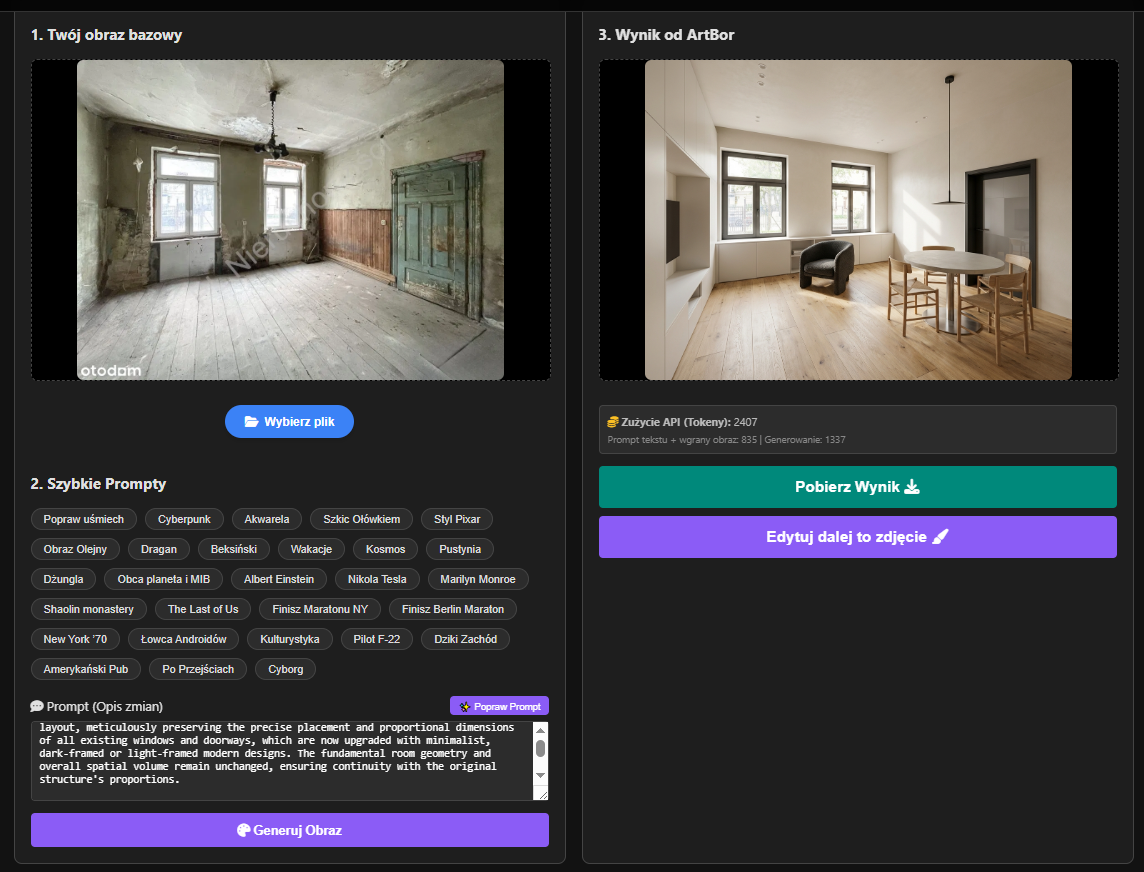
Task: Choose the Nikola Tesla prompt chip
Action: point(378,579)
